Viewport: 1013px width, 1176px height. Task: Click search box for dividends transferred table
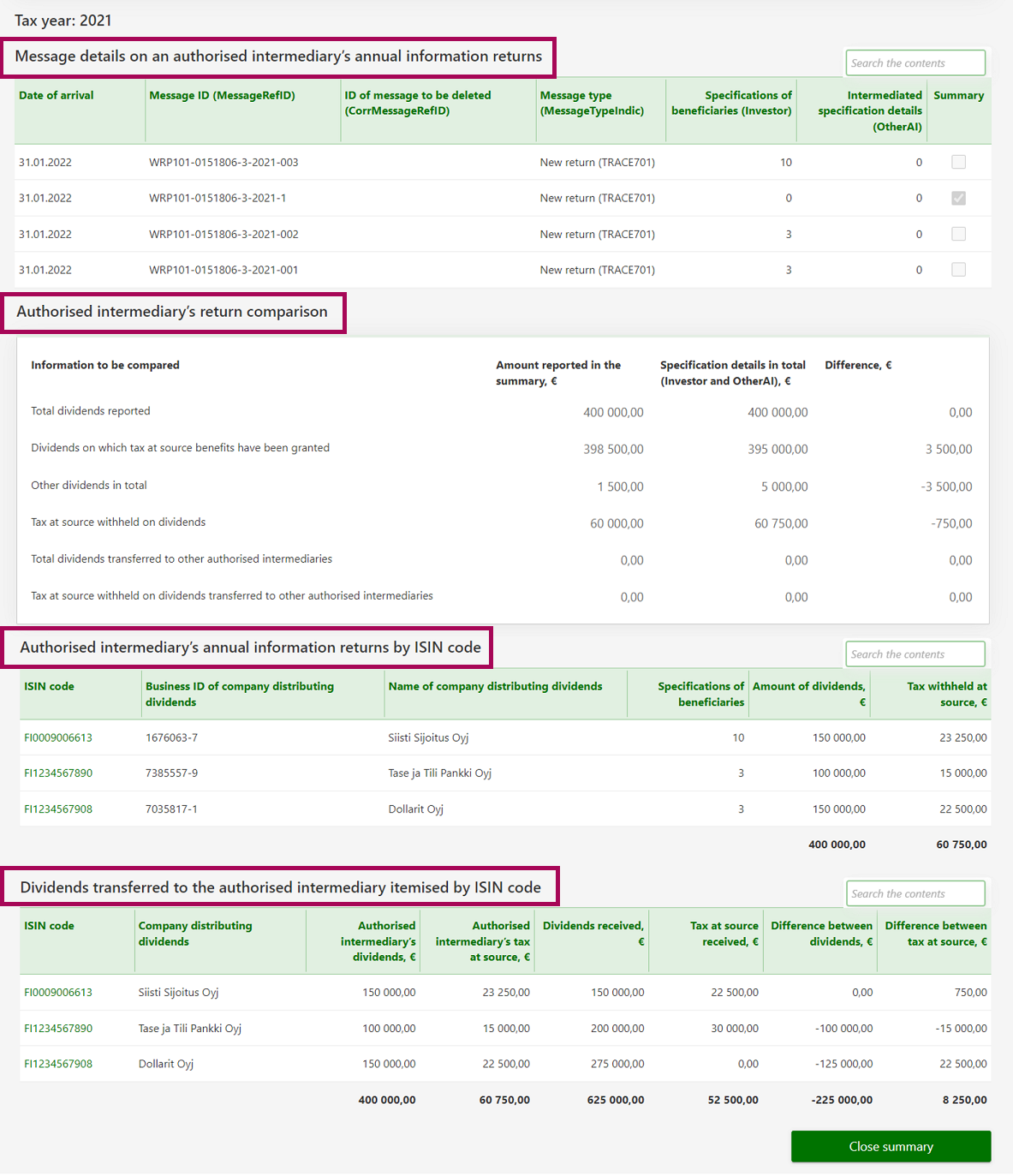tap(915, 893)
